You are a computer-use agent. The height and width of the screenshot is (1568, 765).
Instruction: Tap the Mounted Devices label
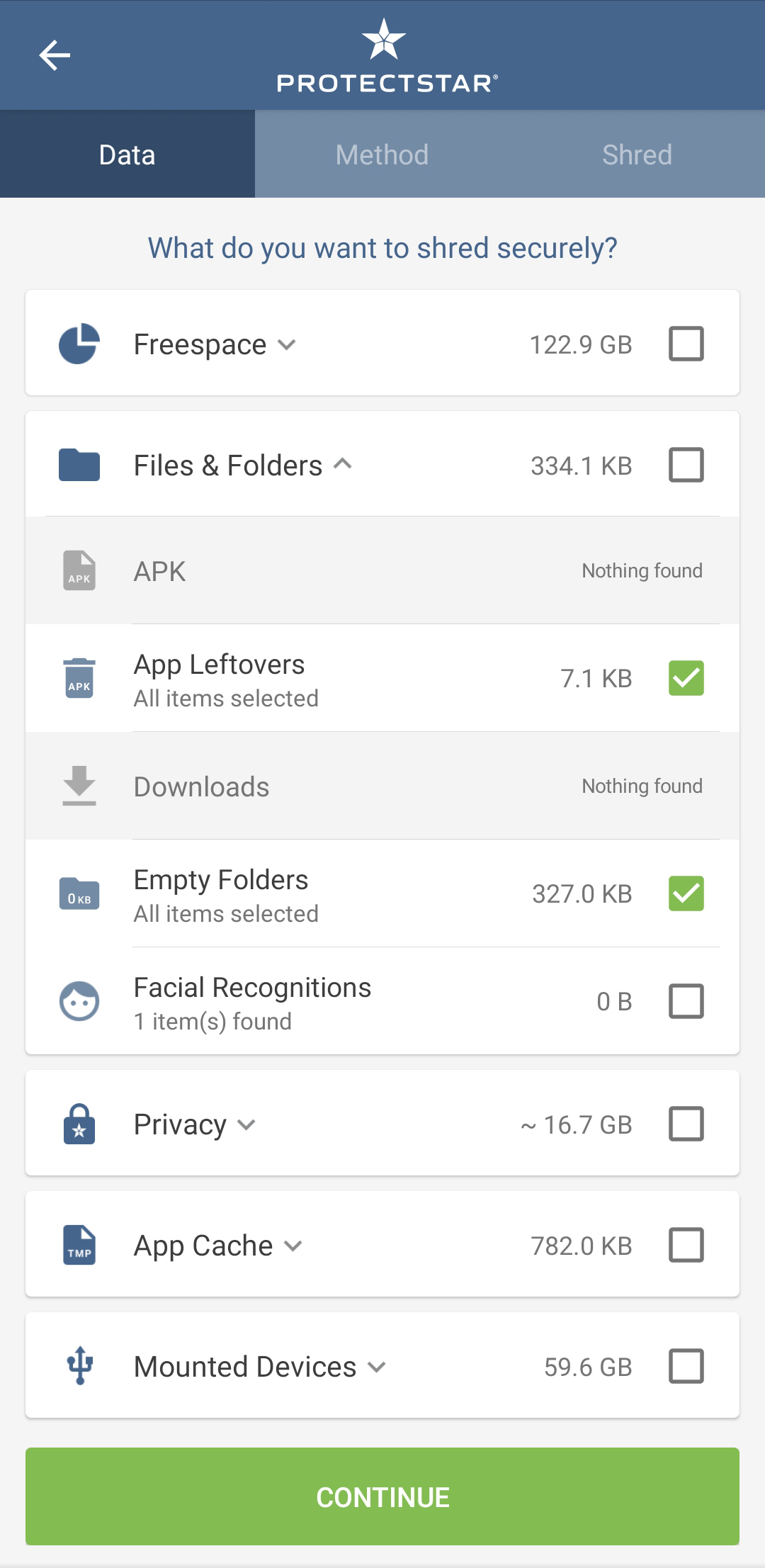[x=245, y=1367]
